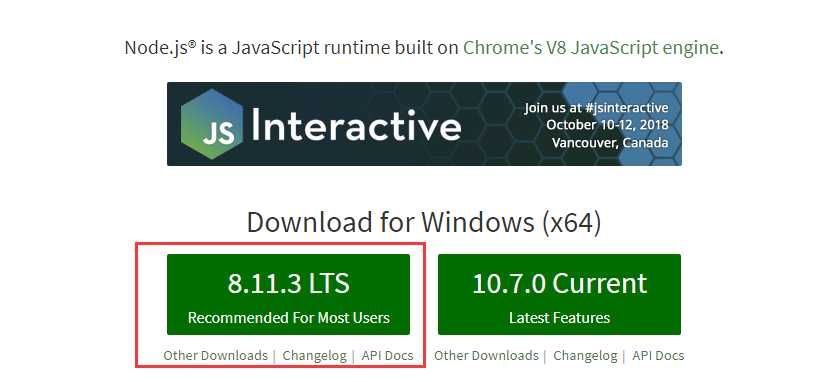The image size is (838, 382).
Task: Click the 'Download for Windows (x64)' heading
Action: point(424,222)
